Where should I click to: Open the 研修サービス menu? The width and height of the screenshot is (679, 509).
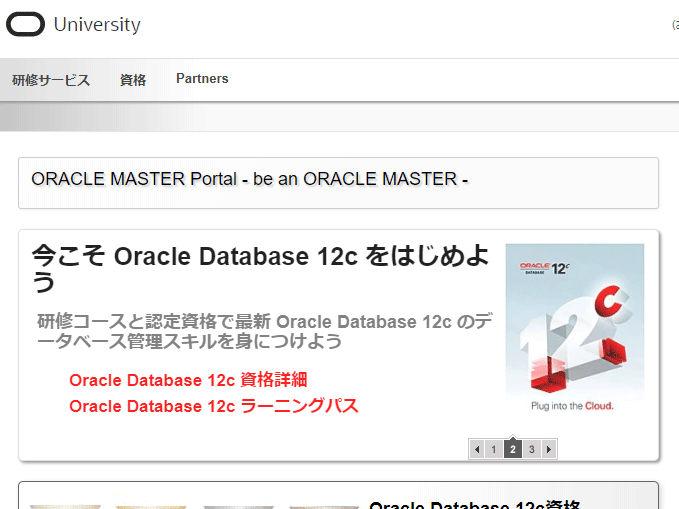51,80
